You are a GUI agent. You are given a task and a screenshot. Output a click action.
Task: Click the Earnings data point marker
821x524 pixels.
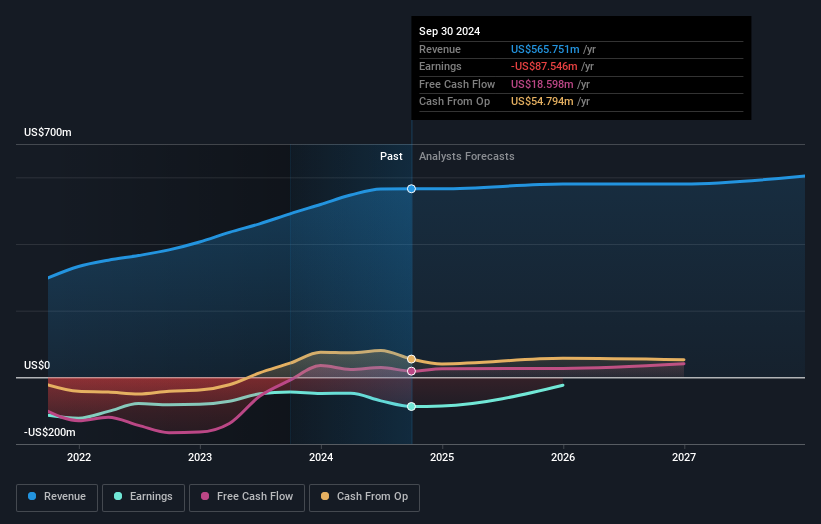pos(412,406)
